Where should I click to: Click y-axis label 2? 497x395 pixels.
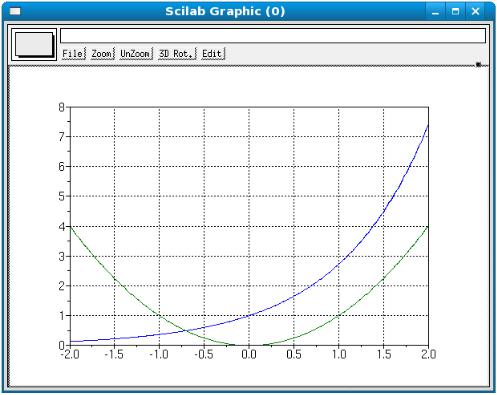[x=61, y=286]
